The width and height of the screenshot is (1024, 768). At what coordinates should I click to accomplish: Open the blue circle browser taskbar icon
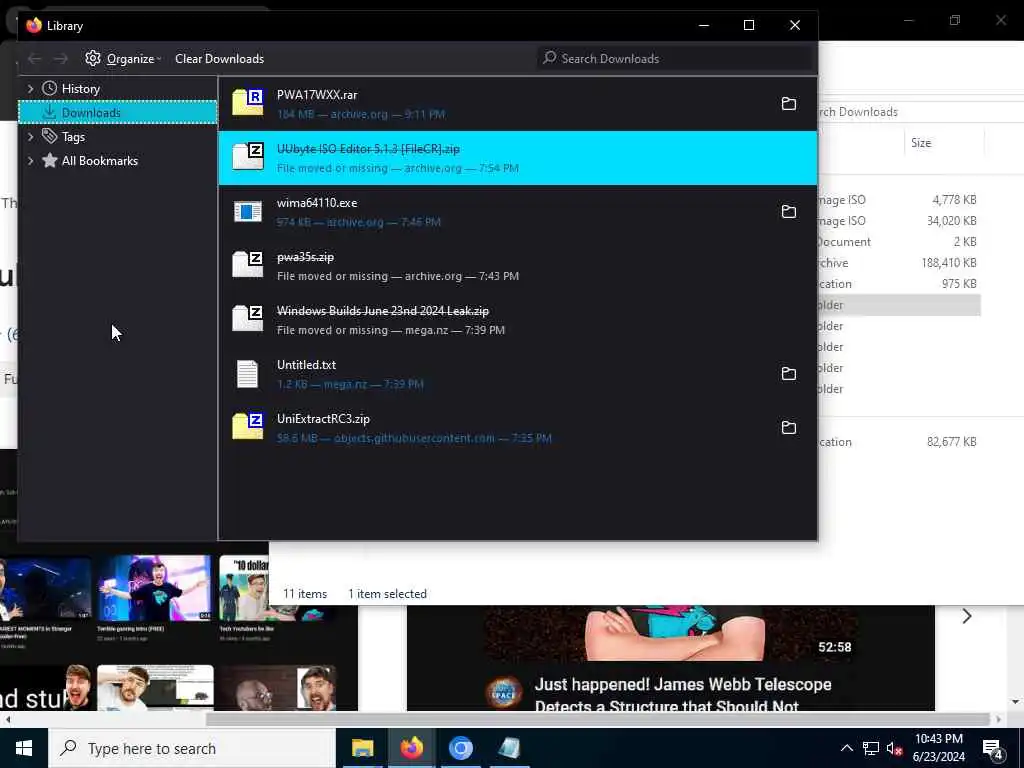(460, 748)
